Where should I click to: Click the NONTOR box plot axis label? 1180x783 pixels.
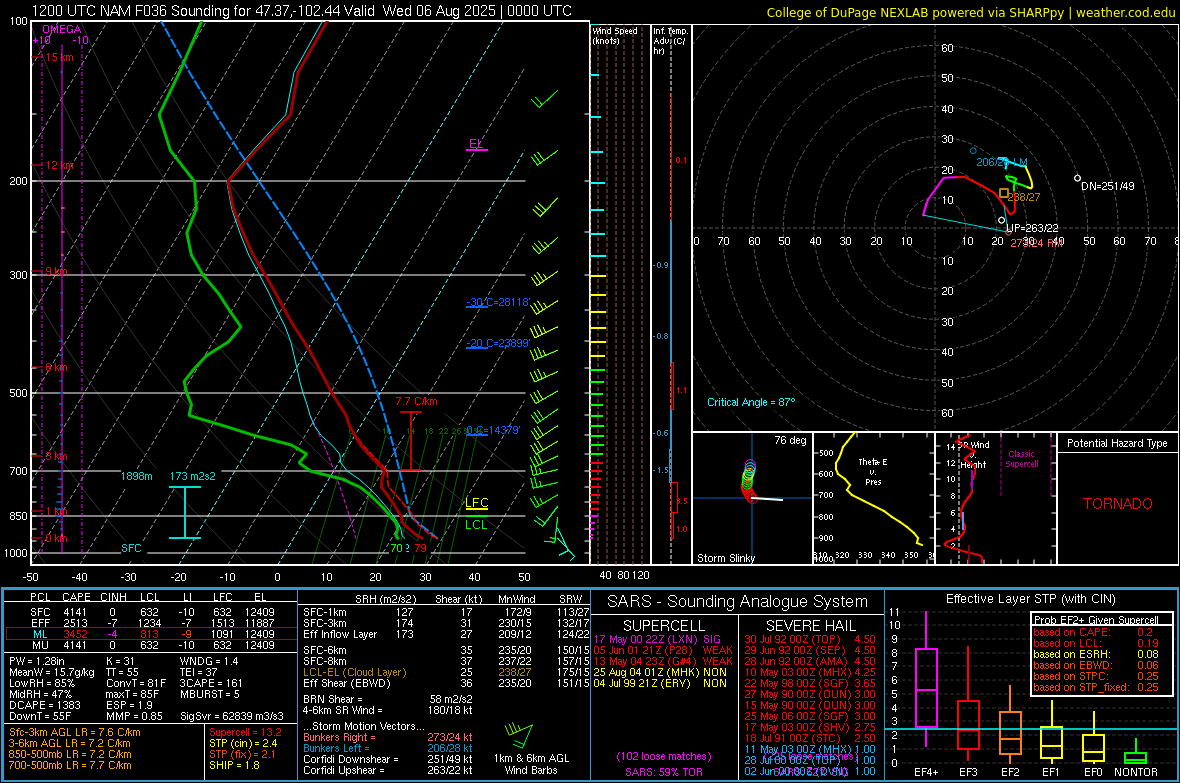point(1136,772)
